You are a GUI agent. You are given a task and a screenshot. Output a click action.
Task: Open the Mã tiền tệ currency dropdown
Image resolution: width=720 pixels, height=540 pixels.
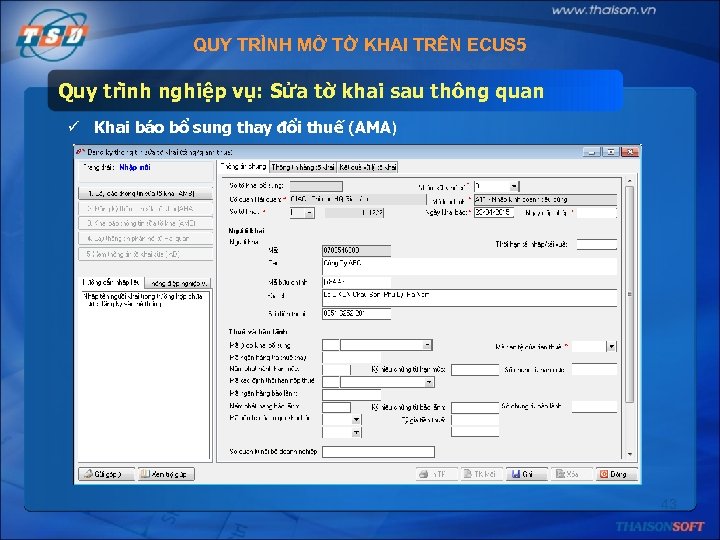coord(612,347)
